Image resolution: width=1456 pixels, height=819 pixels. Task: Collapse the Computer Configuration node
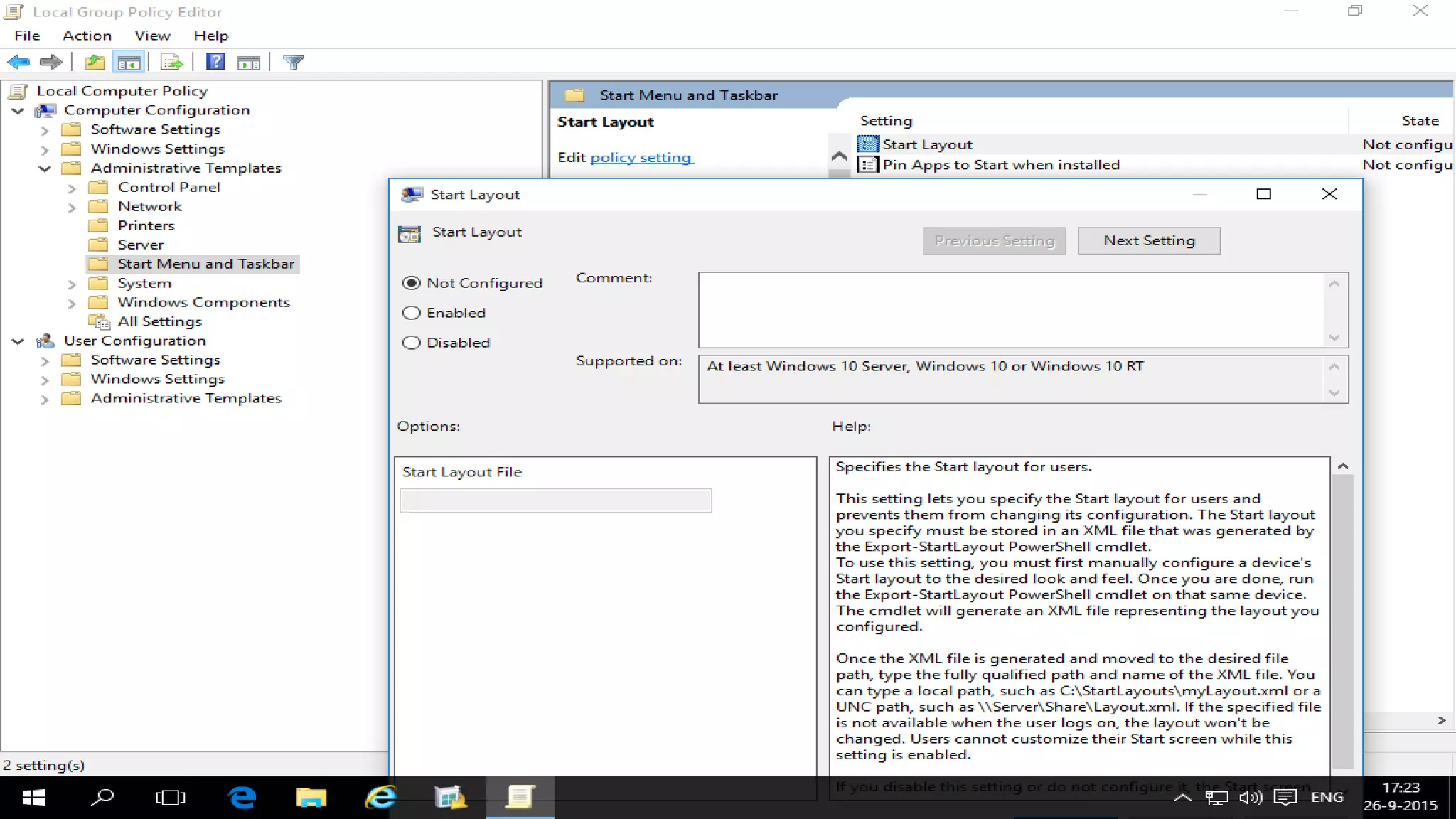click(x=18, y=110)
